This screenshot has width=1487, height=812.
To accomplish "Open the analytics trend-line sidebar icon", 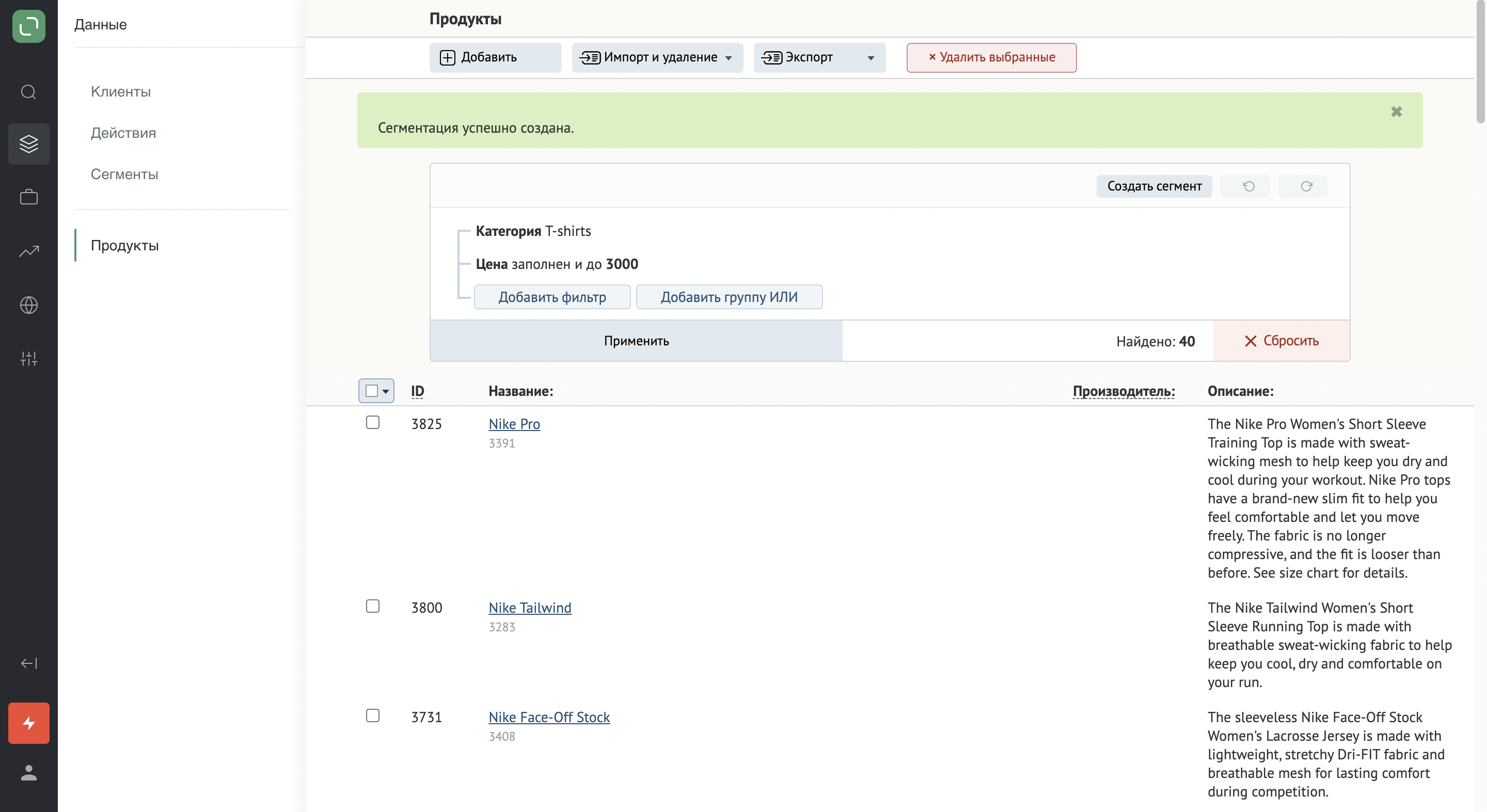I will tap(28, 251).
